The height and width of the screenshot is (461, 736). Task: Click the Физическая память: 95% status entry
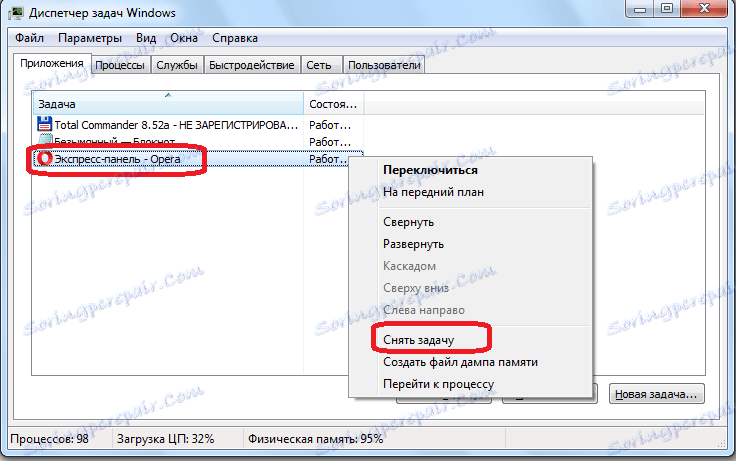coord(315,439)
